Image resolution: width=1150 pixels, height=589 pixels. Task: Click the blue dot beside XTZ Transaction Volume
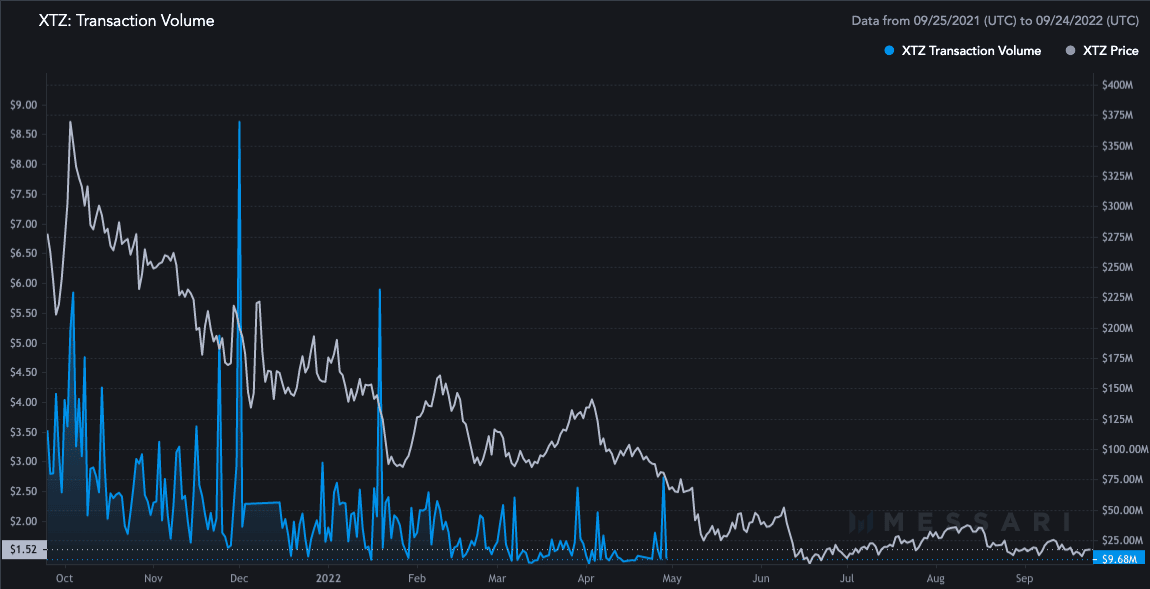point(889,50)
